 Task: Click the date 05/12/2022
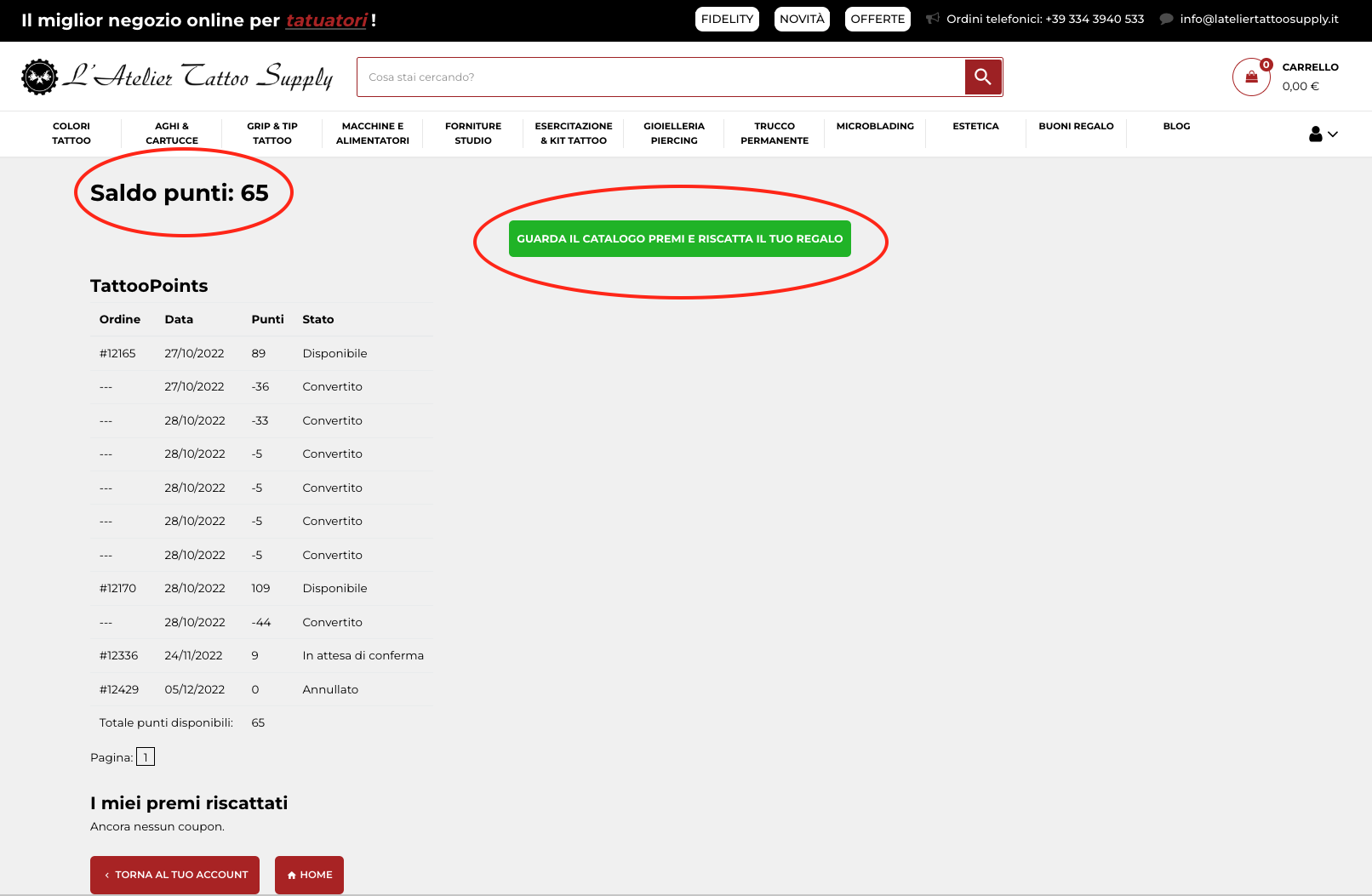click(x=195, y=689)
